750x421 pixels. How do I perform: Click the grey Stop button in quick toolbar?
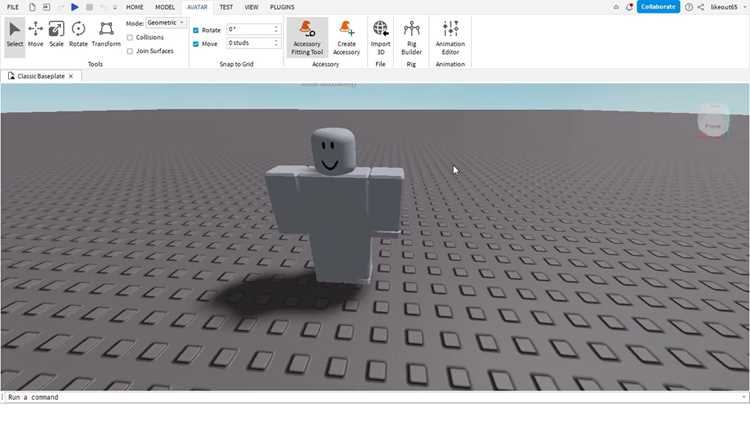click(89, 7)
